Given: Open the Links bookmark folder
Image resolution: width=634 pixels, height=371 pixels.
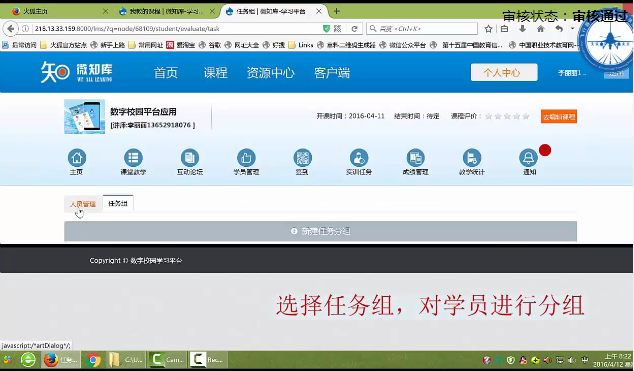Looking at the screenshot, I should point(301,45).
